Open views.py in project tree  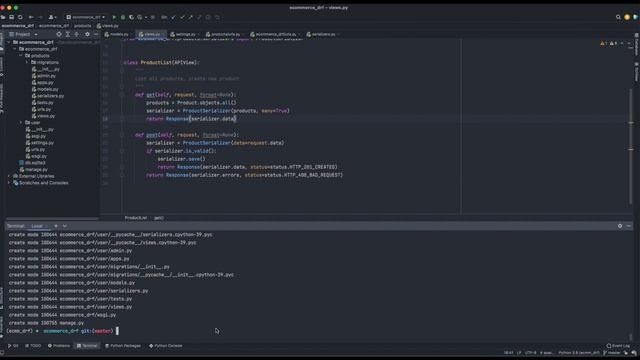click(x=43, y=116)
